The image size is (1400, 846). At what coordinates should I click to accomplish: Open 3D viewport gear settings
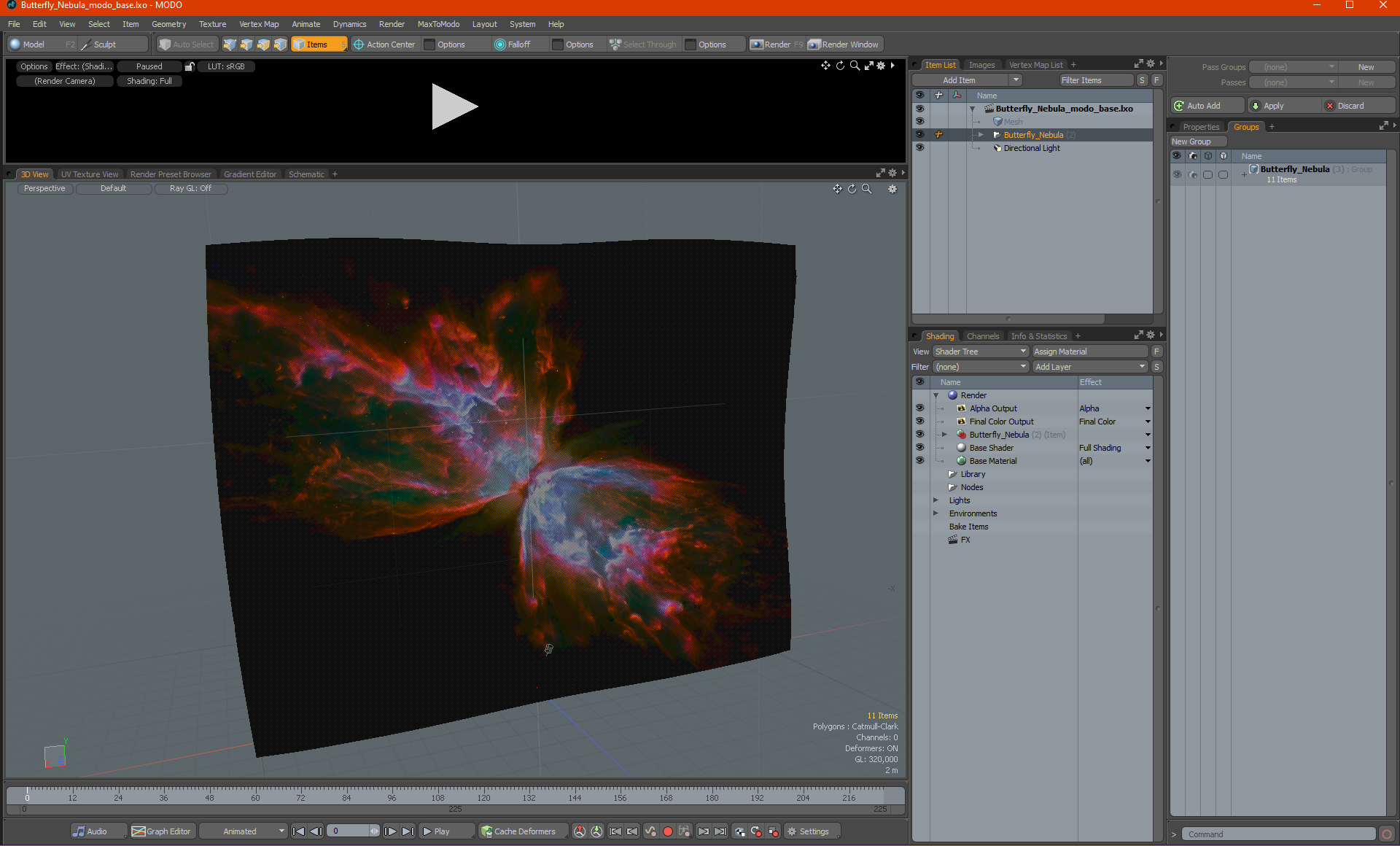892,189
